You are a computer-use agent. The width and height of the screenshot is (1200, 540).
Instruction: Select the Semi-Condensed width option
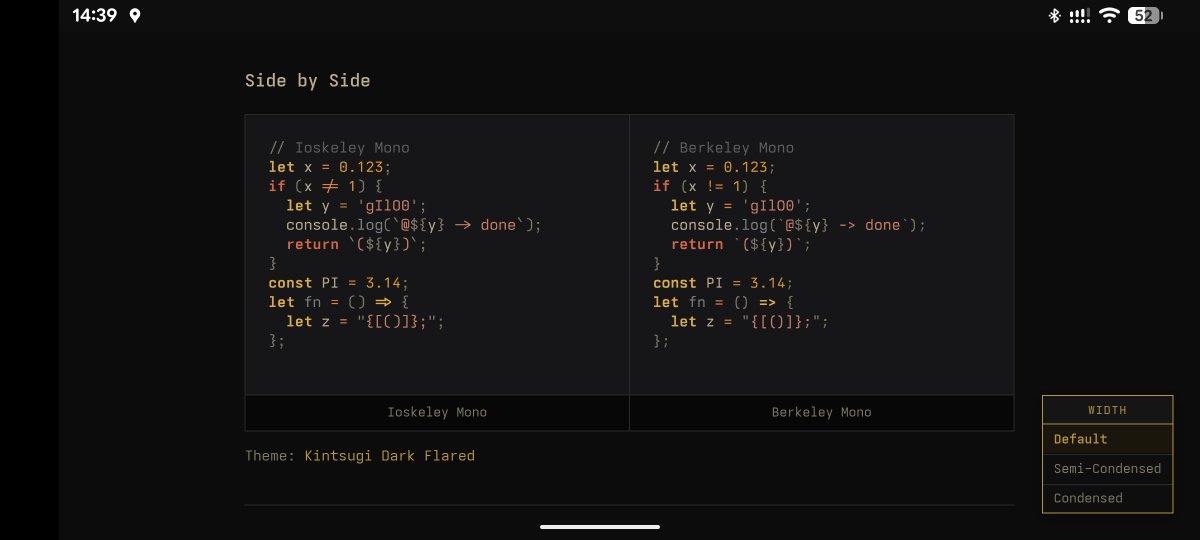(x=1107, y=469)
